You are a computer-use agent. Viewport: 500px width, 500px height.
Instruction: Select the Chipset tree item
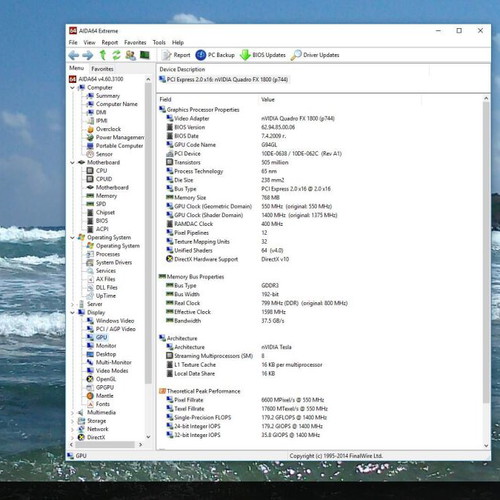tap(105, 212)
